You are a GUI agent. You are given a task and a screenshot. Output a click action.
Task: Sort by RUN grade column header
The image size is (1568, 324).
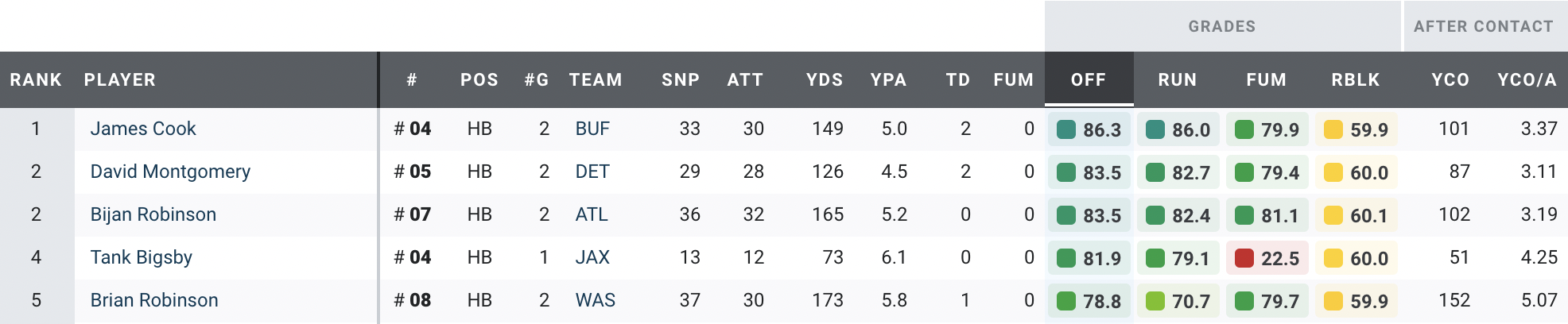click(x=1177, y=79)
